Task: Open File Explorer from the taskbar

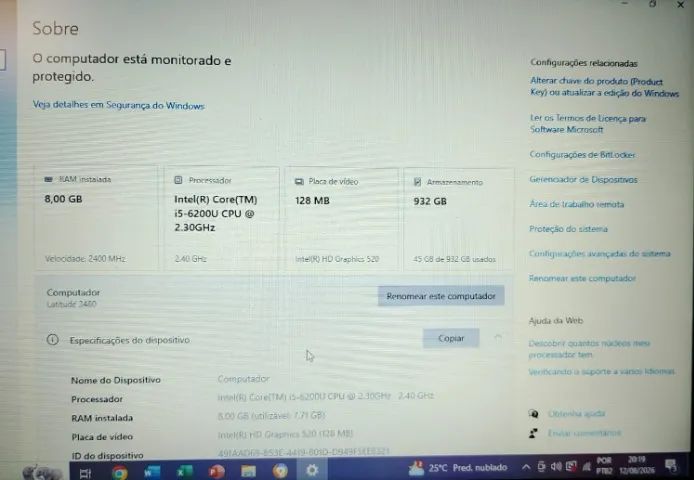Action: [248, 471]
